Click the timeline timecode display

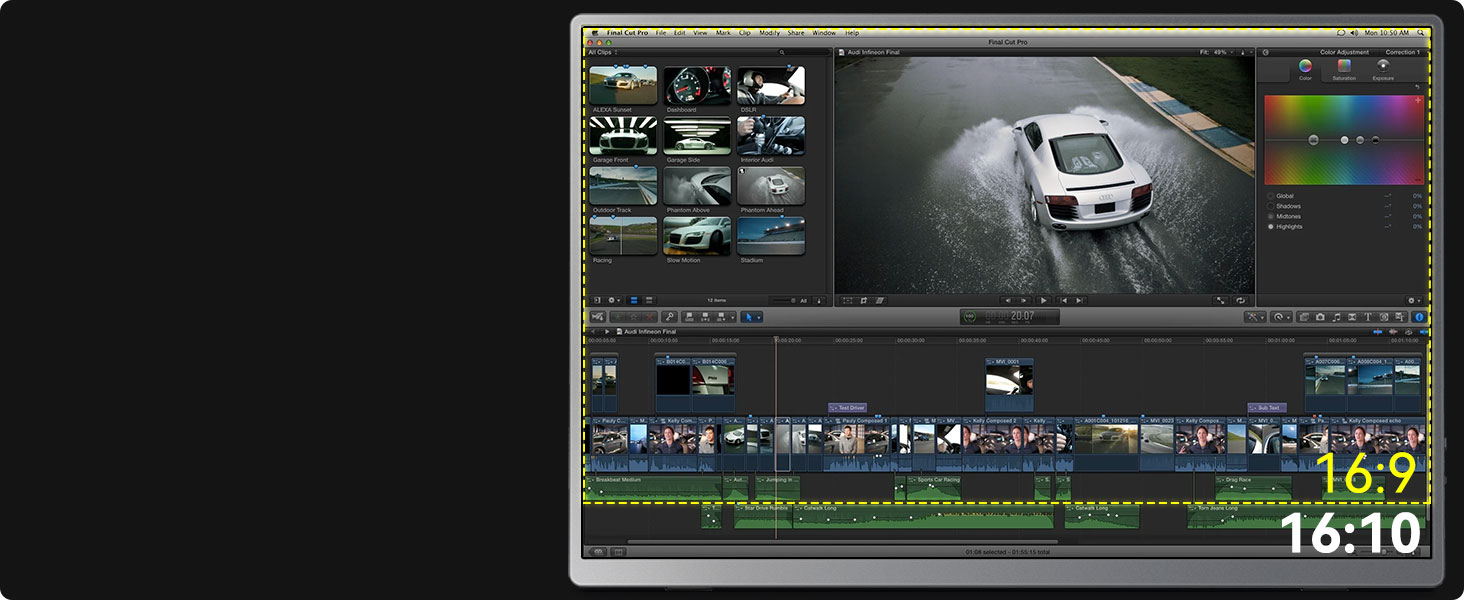coord(1009,317)
